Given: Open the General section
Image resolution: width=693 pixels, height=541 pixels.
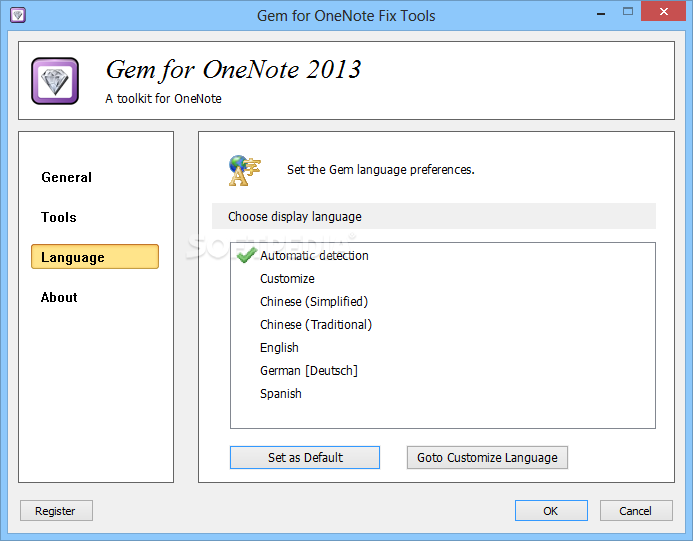Looking at the screenshot, I should [66, 177].
